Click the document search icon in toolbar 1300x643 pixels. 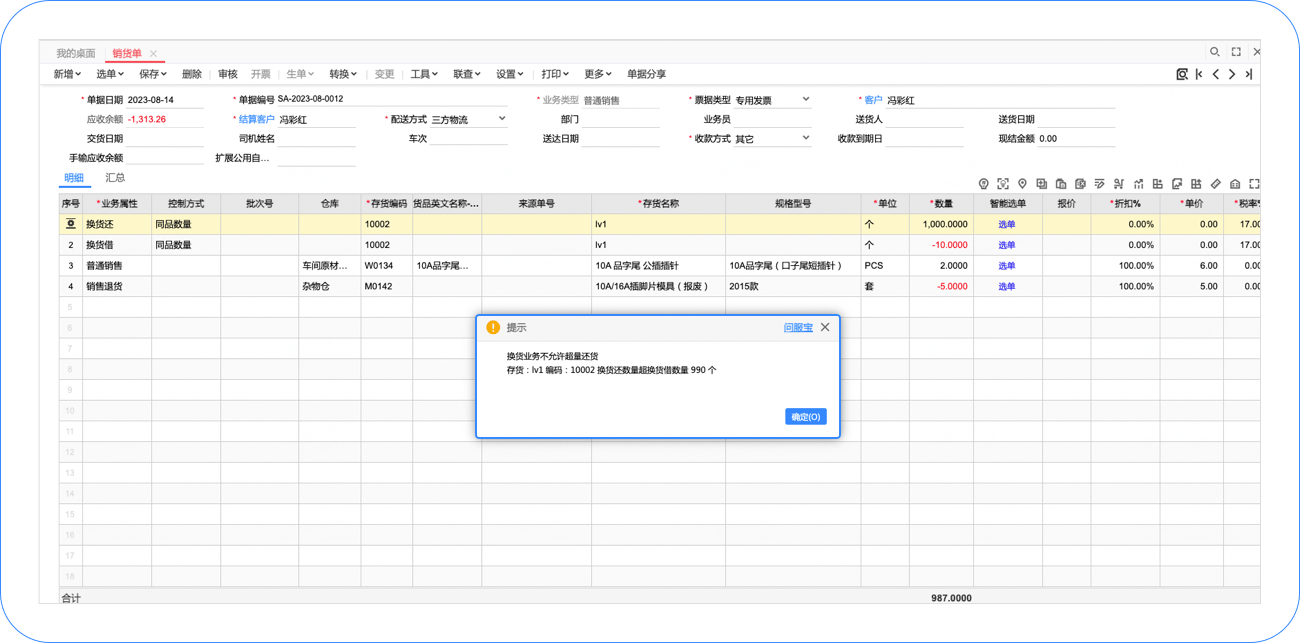(x=1182, y=74)
